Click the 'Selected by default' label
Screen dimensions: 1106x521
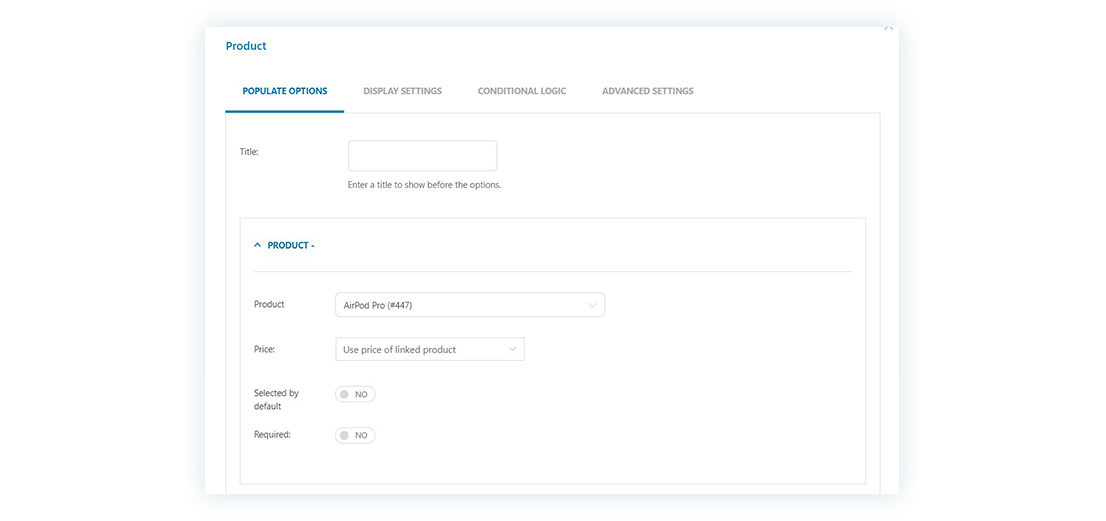tap(276, 400)
